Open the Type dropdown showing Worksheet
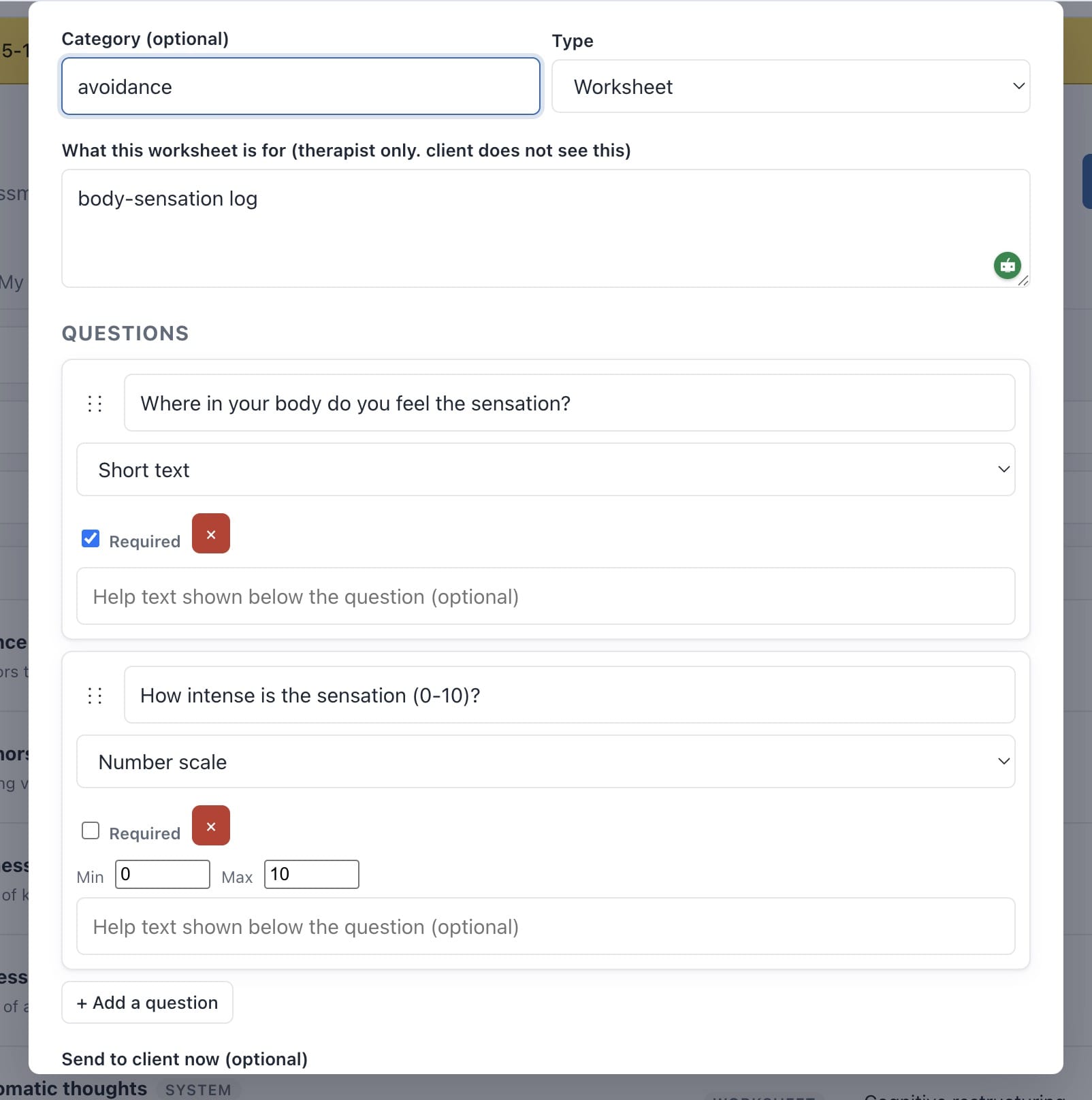Screen dimensions: 1092x1100 click(790, 86)
